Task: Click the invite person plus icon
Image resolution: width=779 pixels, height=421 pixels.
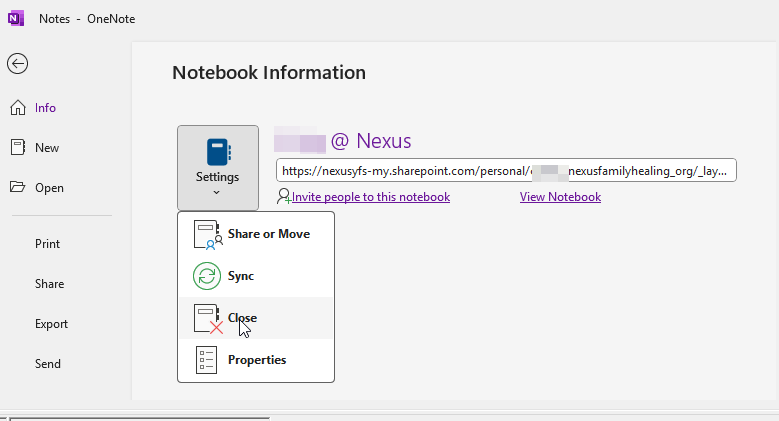Action: (284, 196)
